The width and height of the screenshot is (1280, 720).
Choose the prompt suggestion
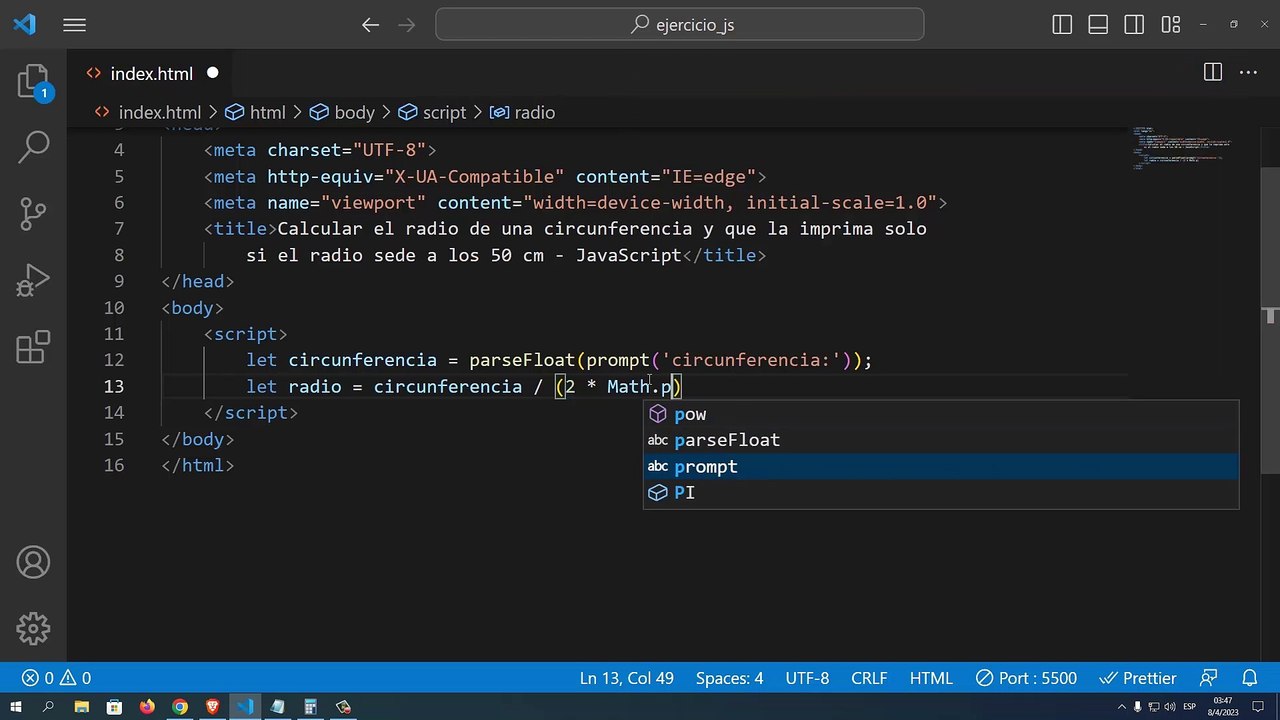point(941,466)
